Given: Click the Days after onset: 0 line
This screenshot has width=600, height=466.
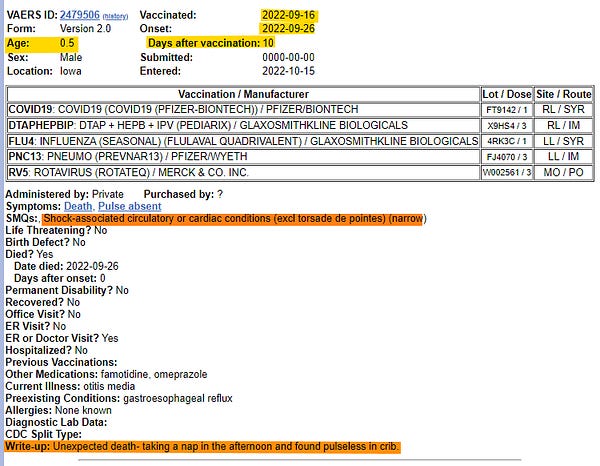Looking at the screenshot, I should pos(60,278).
